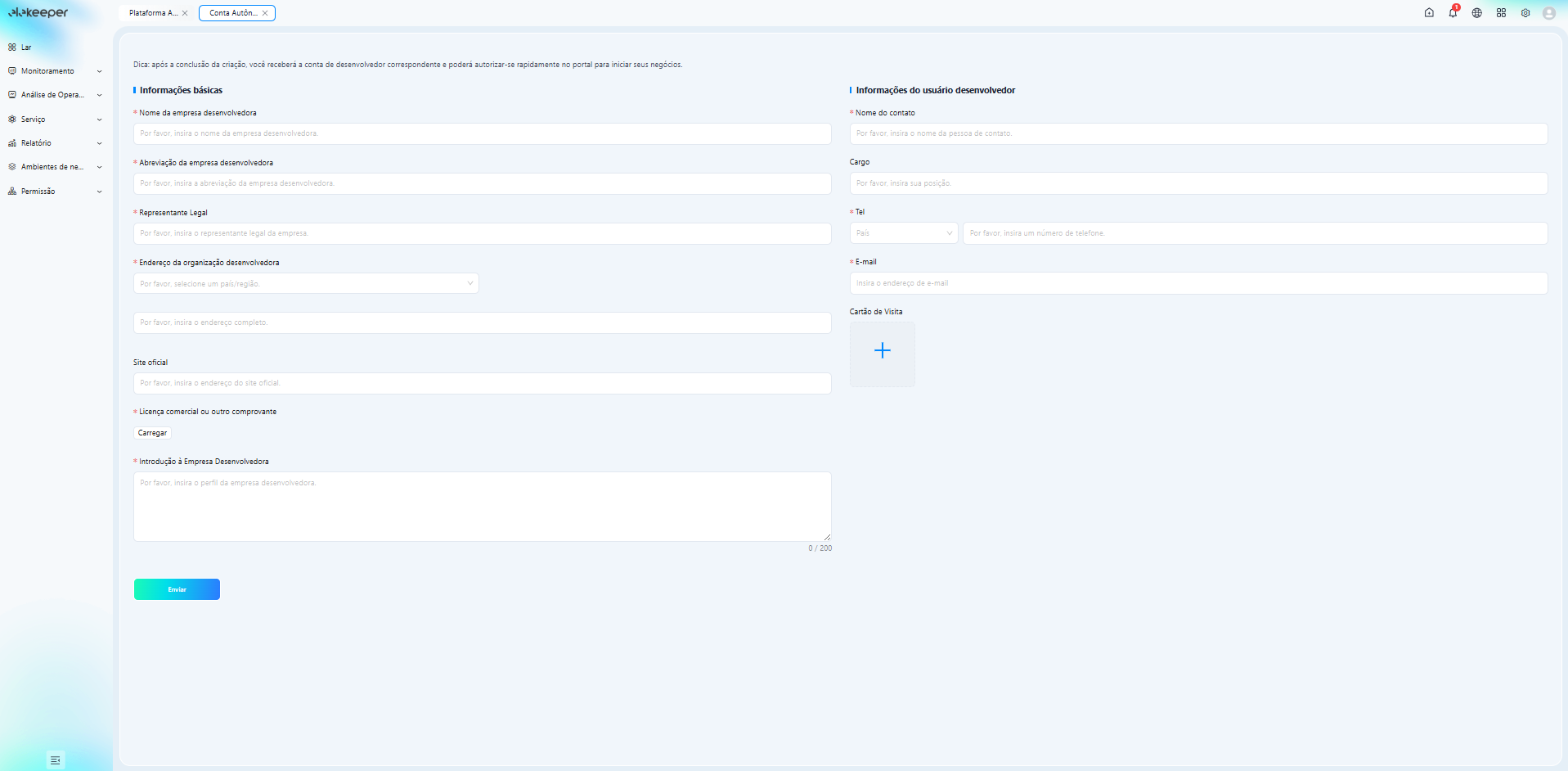Collapse the sidebar with the bottom toggle icon
1568x771 pixels.
coord(55,760)
